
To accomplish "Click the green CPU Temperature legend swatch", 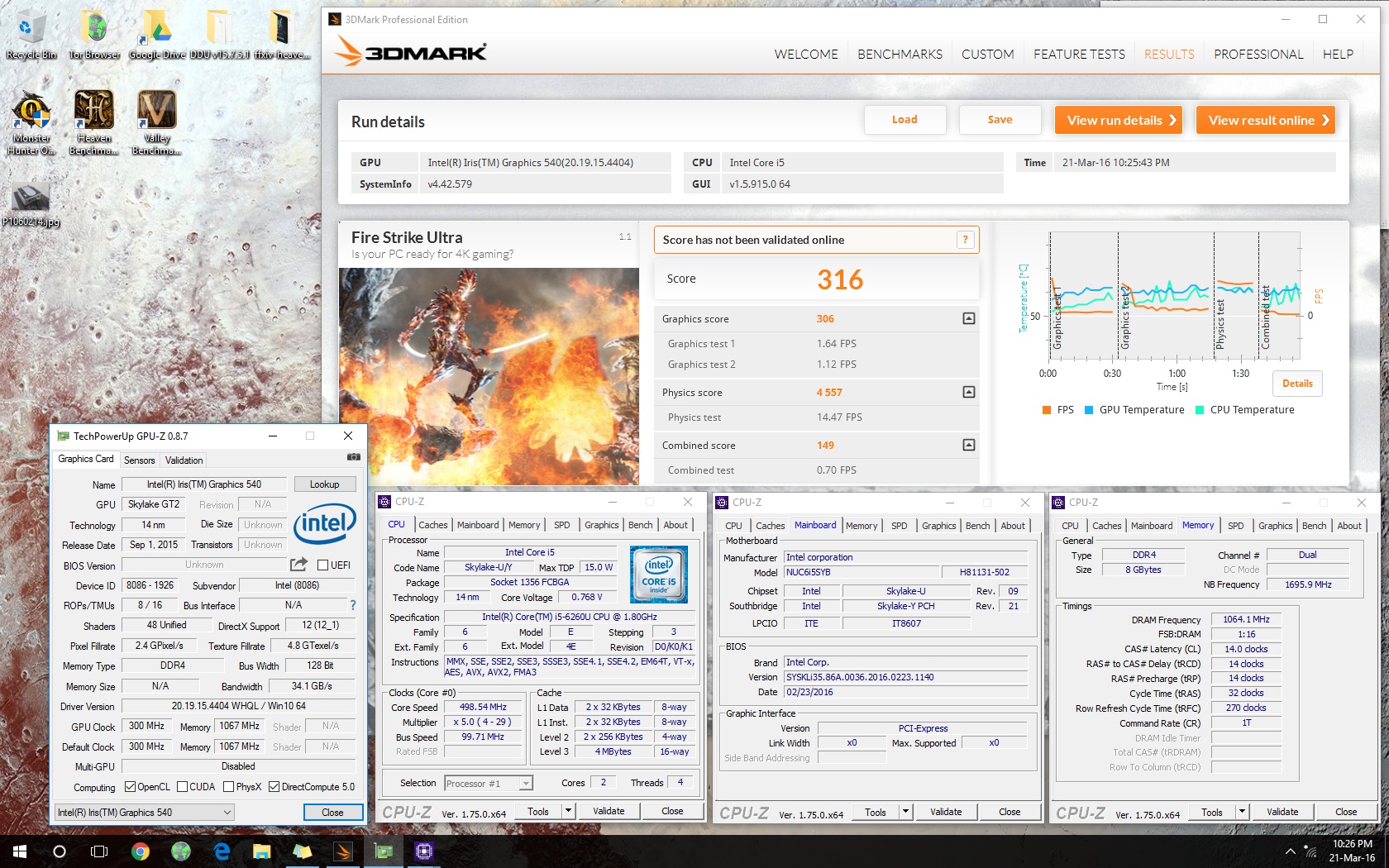I will coord(1200,410).
